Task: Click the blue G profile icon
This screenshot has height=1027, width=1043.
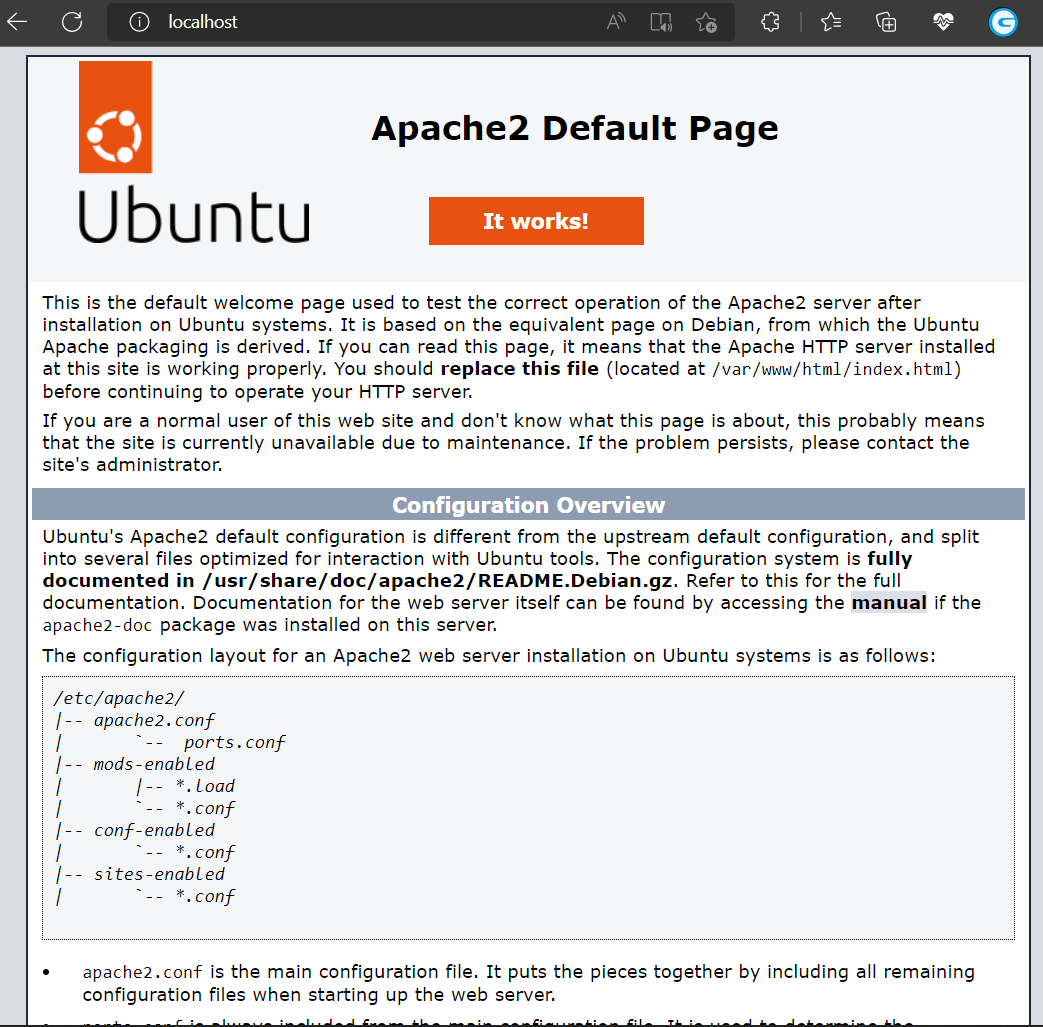Action: click(1002, 22)
